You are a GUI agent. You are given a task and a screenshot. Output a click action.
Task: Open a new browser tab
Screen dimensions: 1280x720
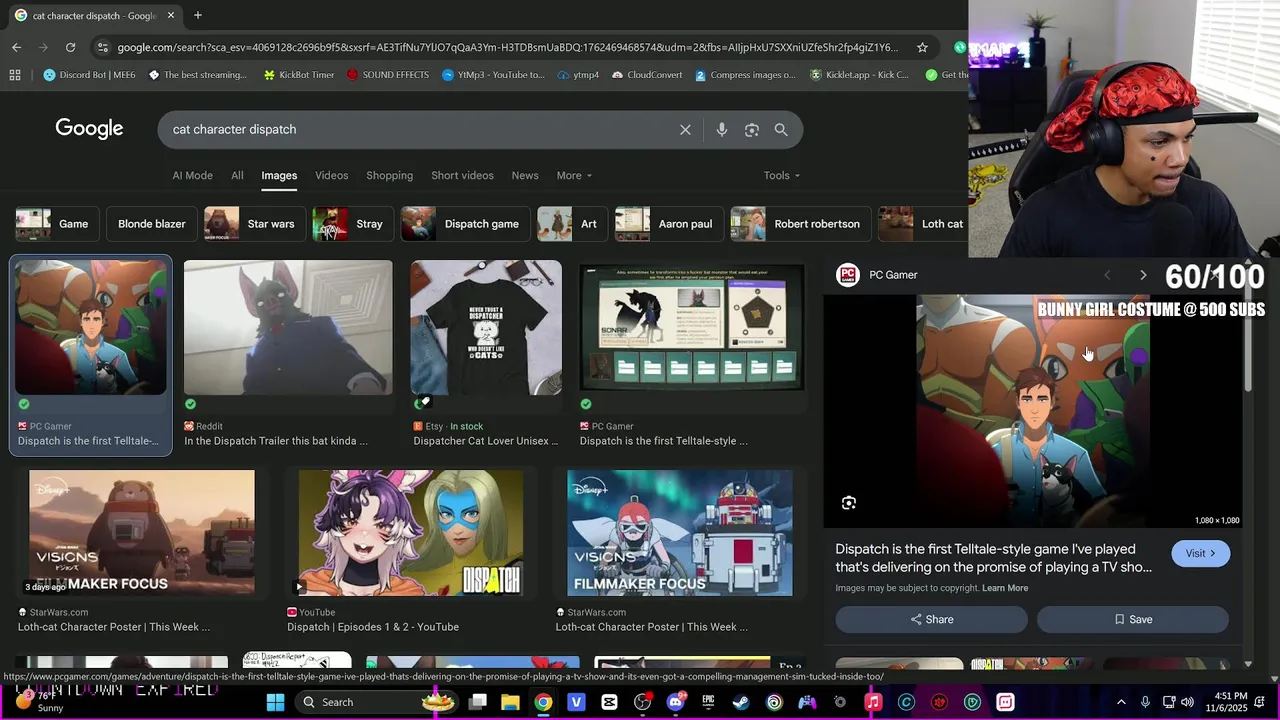198,15
